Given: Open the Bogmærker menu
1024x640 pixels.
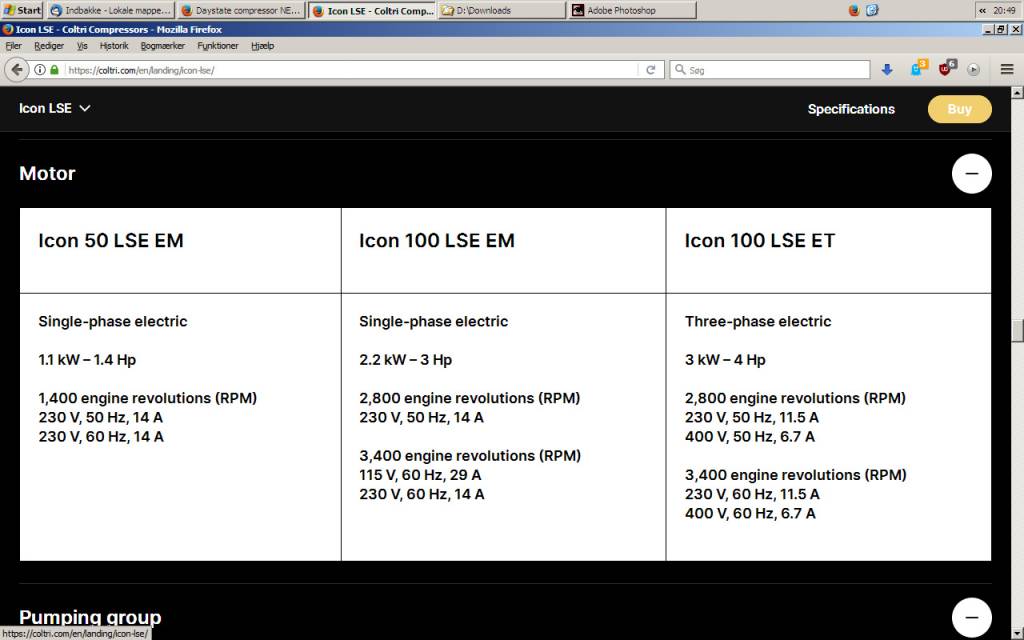Looking at the screenshot, I should click(x=163, y=46).
